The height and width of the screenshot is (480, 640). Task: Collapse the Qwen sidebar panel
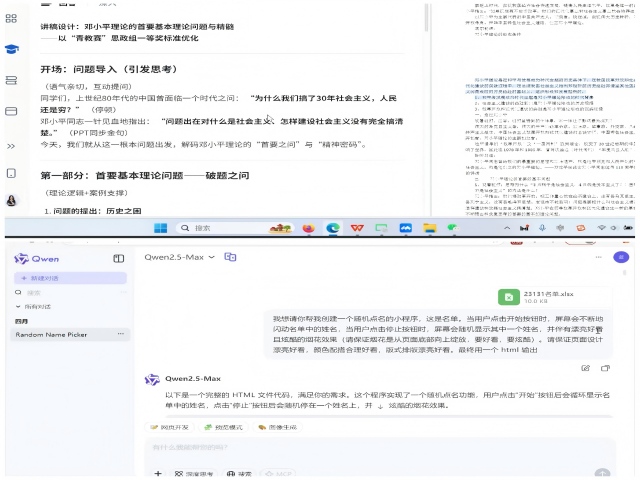pos(118,258)
